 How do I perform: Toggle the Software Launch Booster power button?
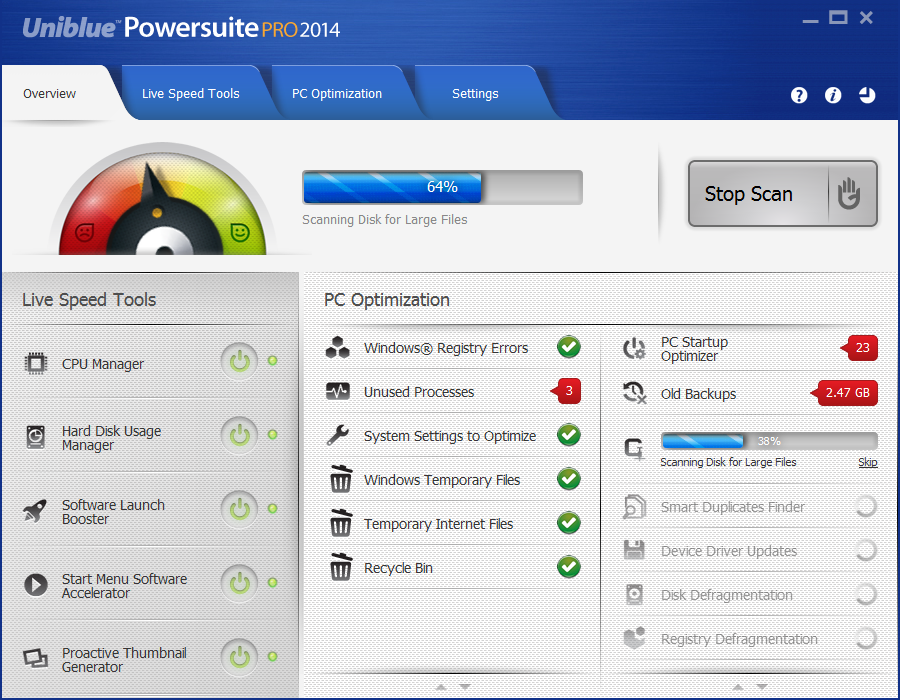click(x=239, y=510)
